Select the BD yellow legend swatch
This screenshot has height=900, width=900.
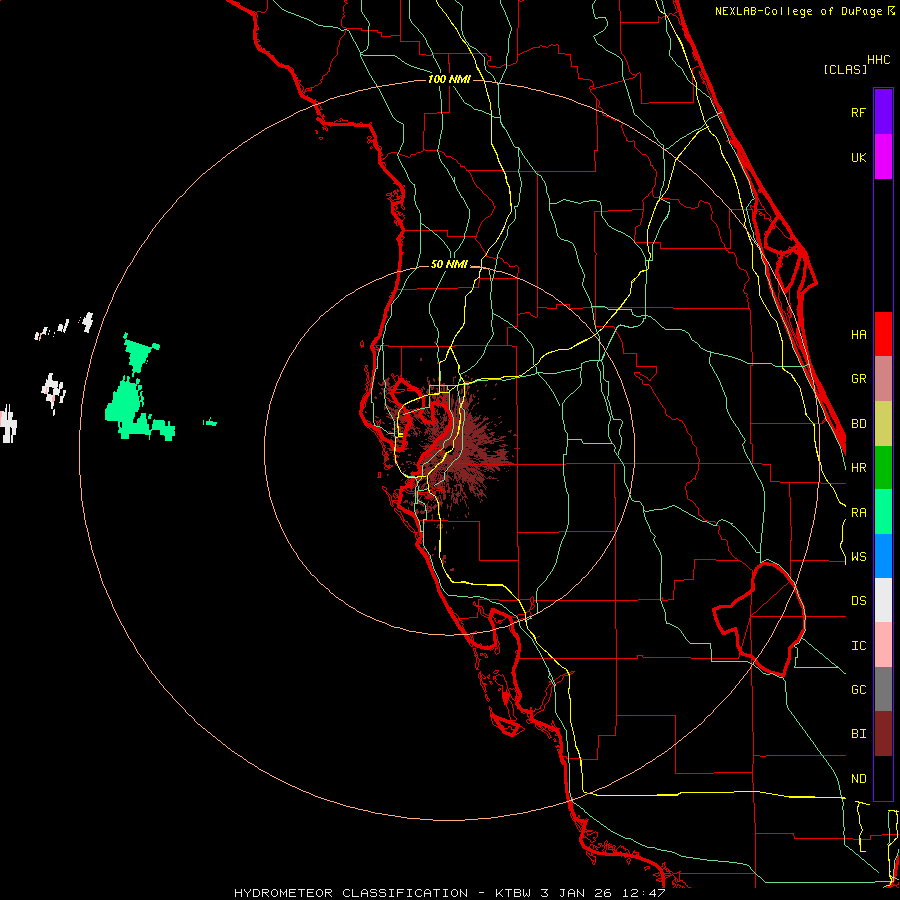click(883, 424)
